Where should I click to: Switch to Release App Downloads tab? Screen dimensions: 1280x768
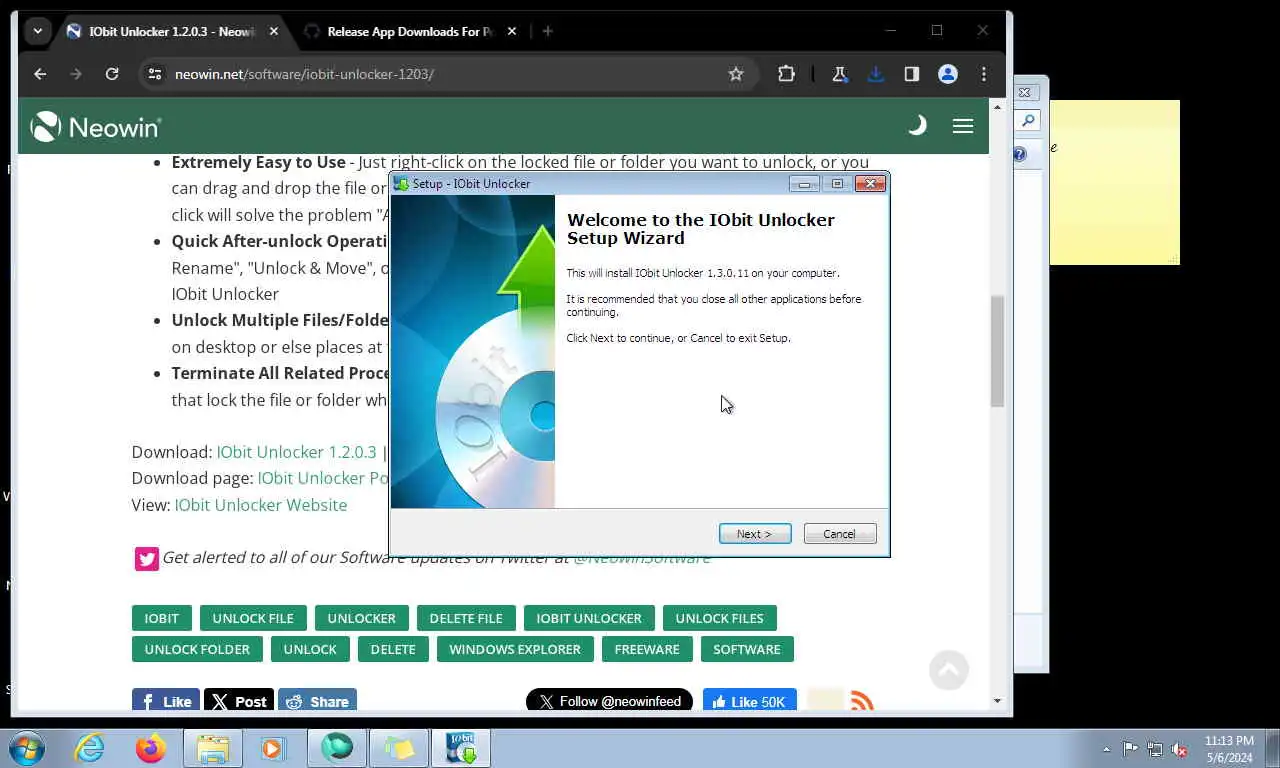point(410,31)
